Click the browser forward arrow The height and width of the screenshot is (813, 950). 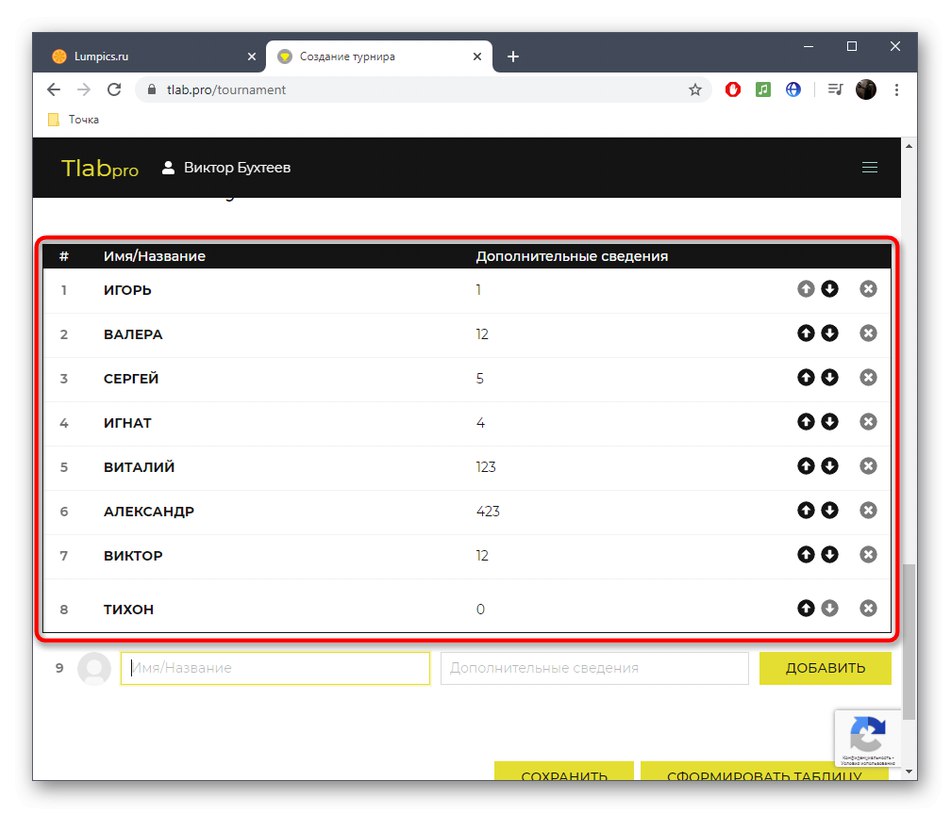84,90
